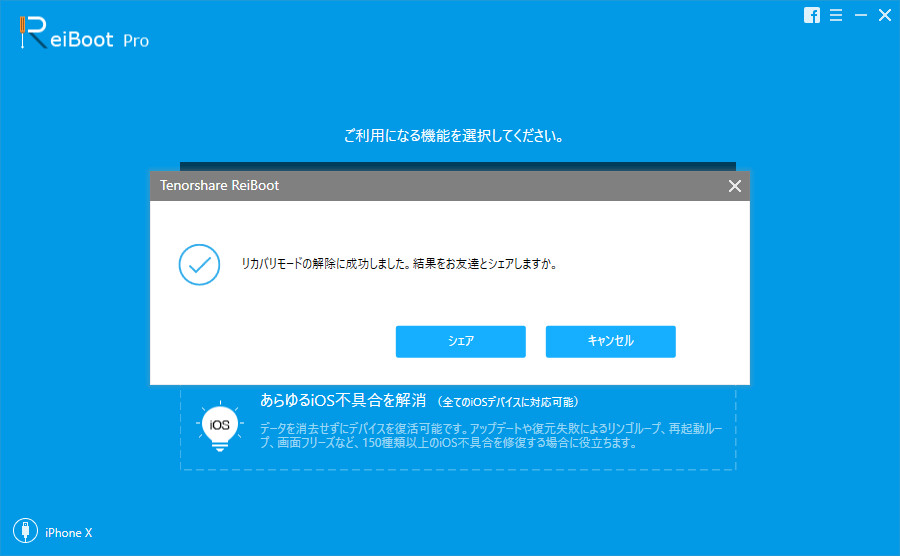This screenshot has height=556, width=900.
Task: Click the ReiBoot Pro logo
Action: [84, 33]
